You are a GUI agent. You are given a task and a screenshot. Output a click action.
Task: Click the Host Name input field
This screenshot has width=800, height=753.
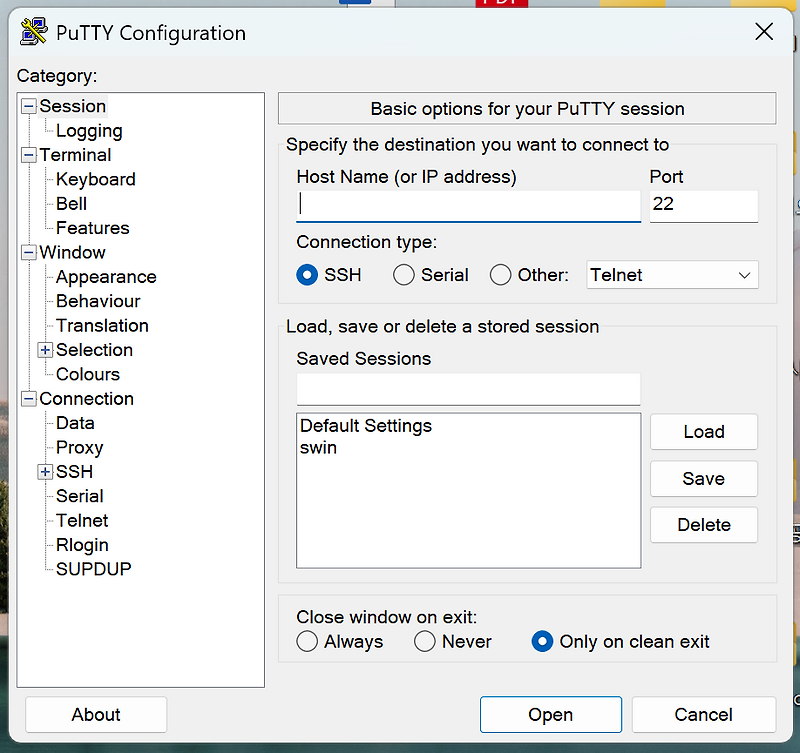(468, 206)
